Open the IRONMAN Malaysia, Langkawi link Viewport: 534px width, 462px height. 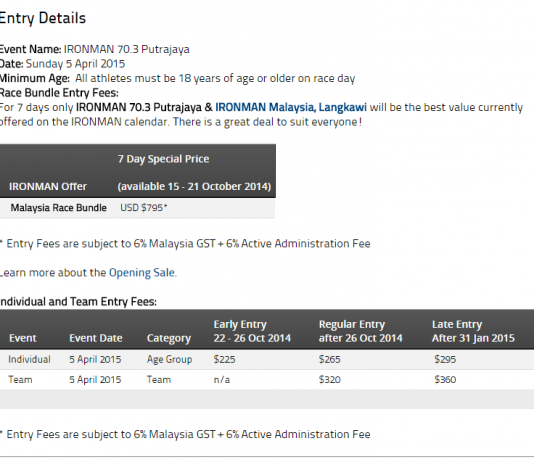coord(291,108)
